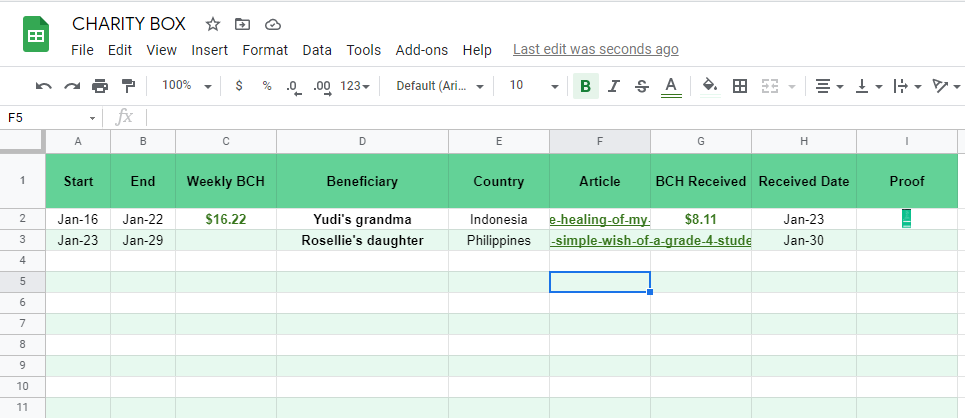Open the Edit menu
965x418 pixels.
120,50
